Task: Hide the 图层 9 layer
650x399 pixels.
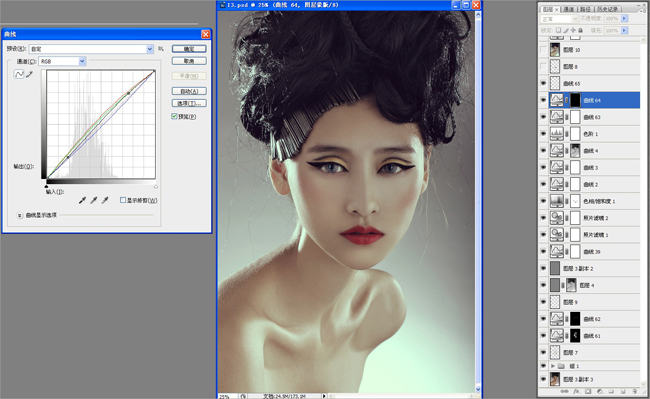Action: pyautogui.click(x=543, y=302)
